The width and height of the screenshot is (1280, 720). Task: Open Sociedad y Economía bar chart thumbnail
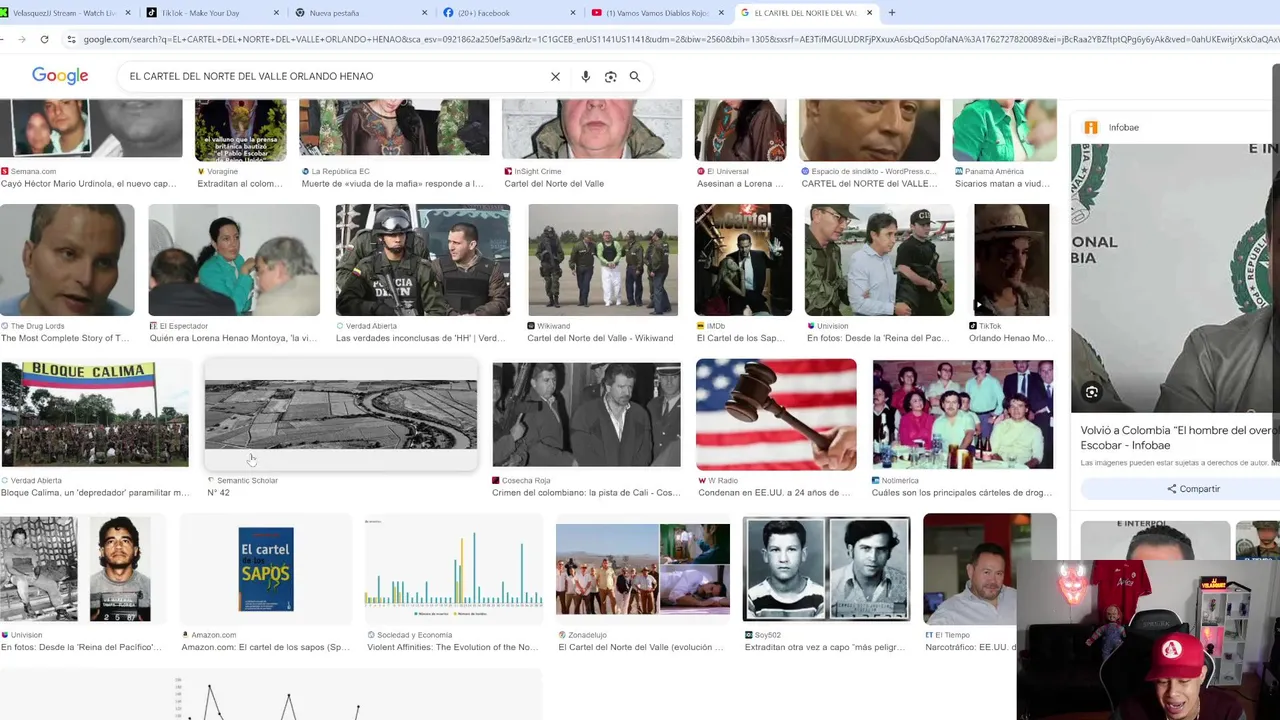[x=454, y=569]
